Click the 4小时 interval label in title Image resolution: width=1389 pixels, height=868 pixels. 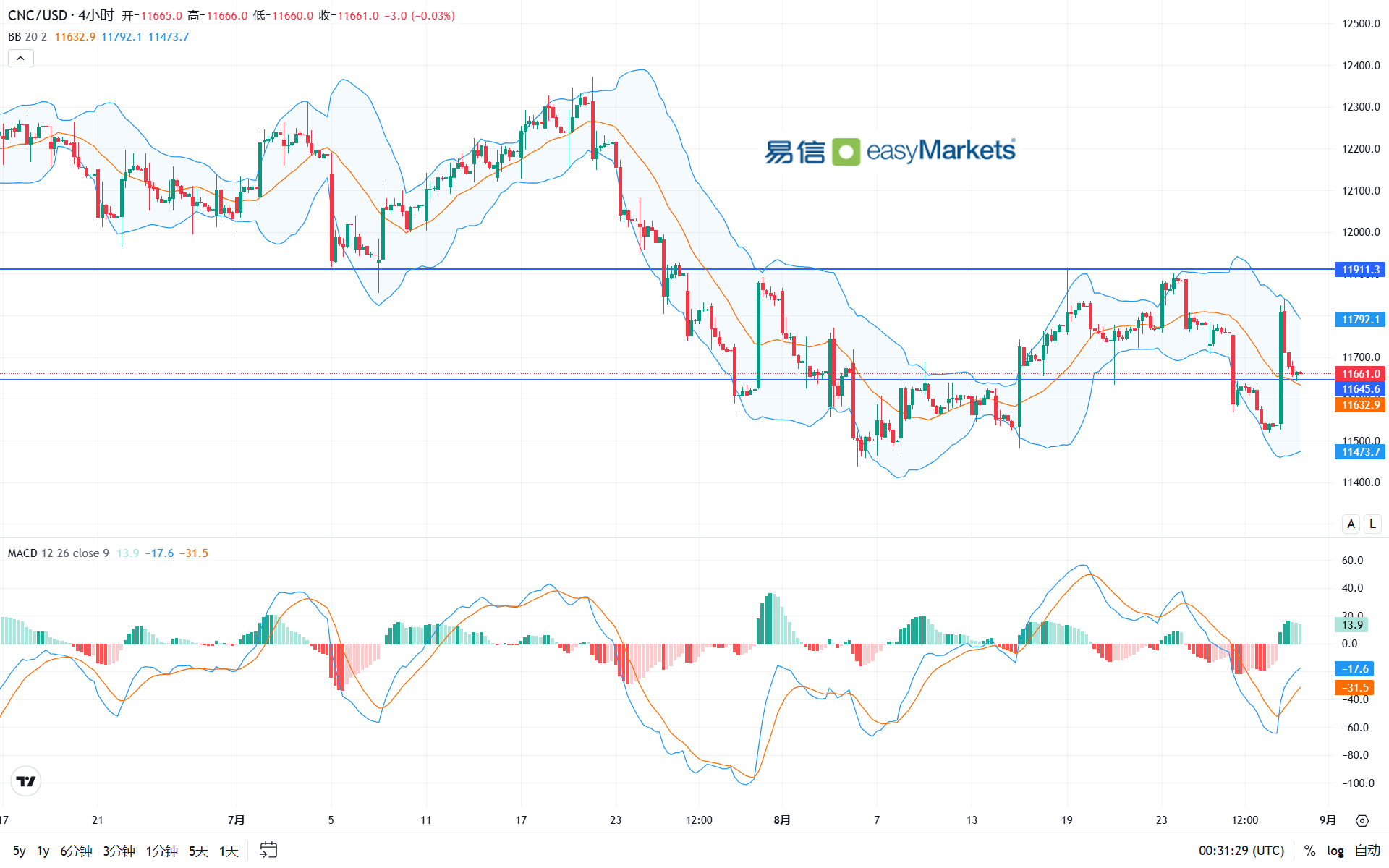click(x=96, y=15)
